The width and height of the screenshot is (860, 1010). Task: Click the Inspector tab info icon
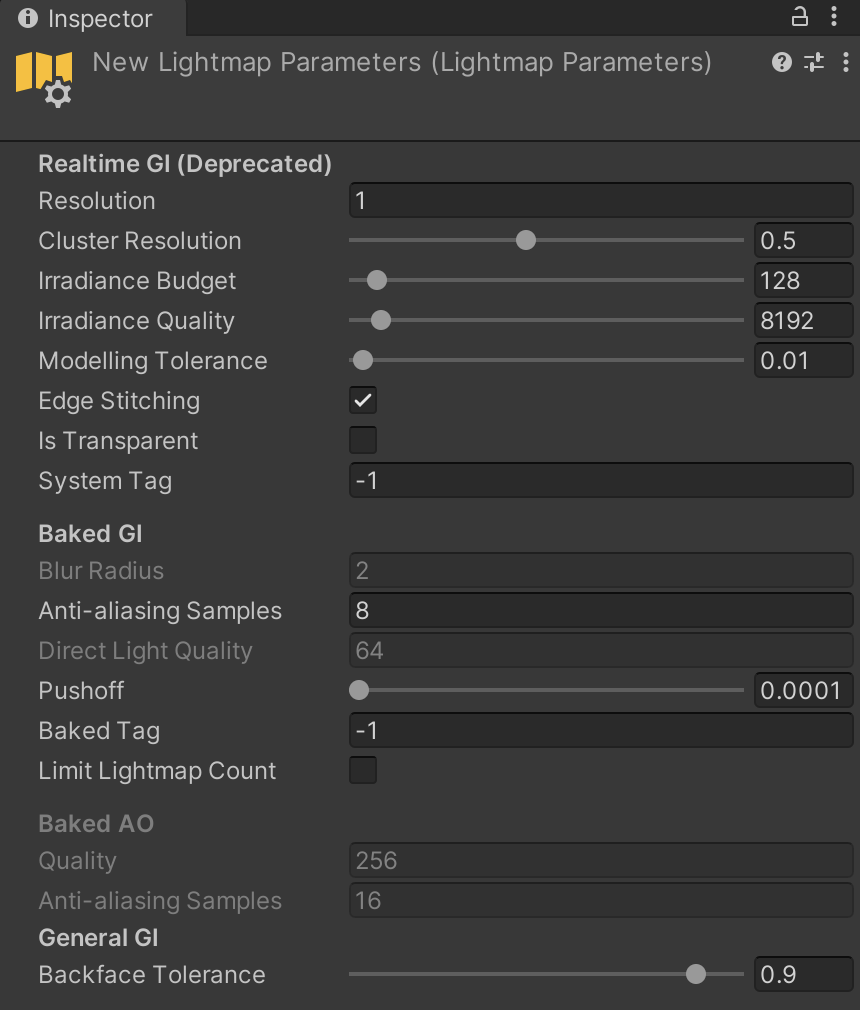28,19
